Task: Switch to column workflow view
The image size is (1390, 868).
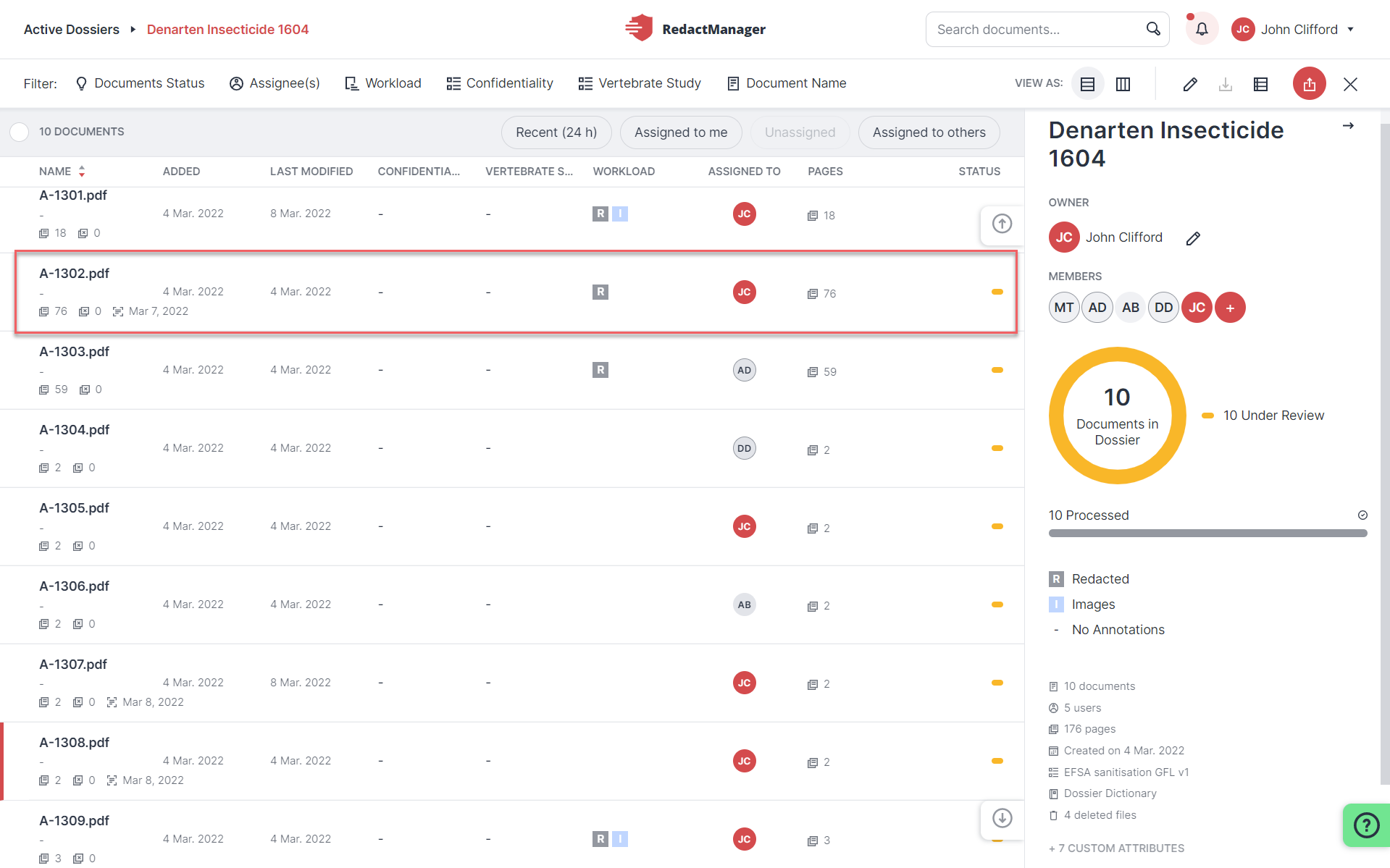Action: pyautogui.click(x=1123, y=84)
